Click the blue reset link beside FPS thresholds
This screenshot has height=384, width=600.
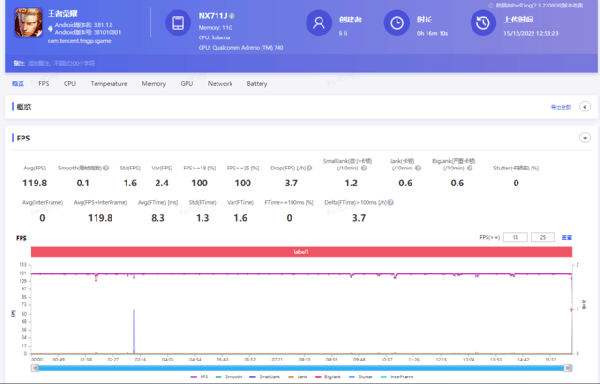point(566,238)
